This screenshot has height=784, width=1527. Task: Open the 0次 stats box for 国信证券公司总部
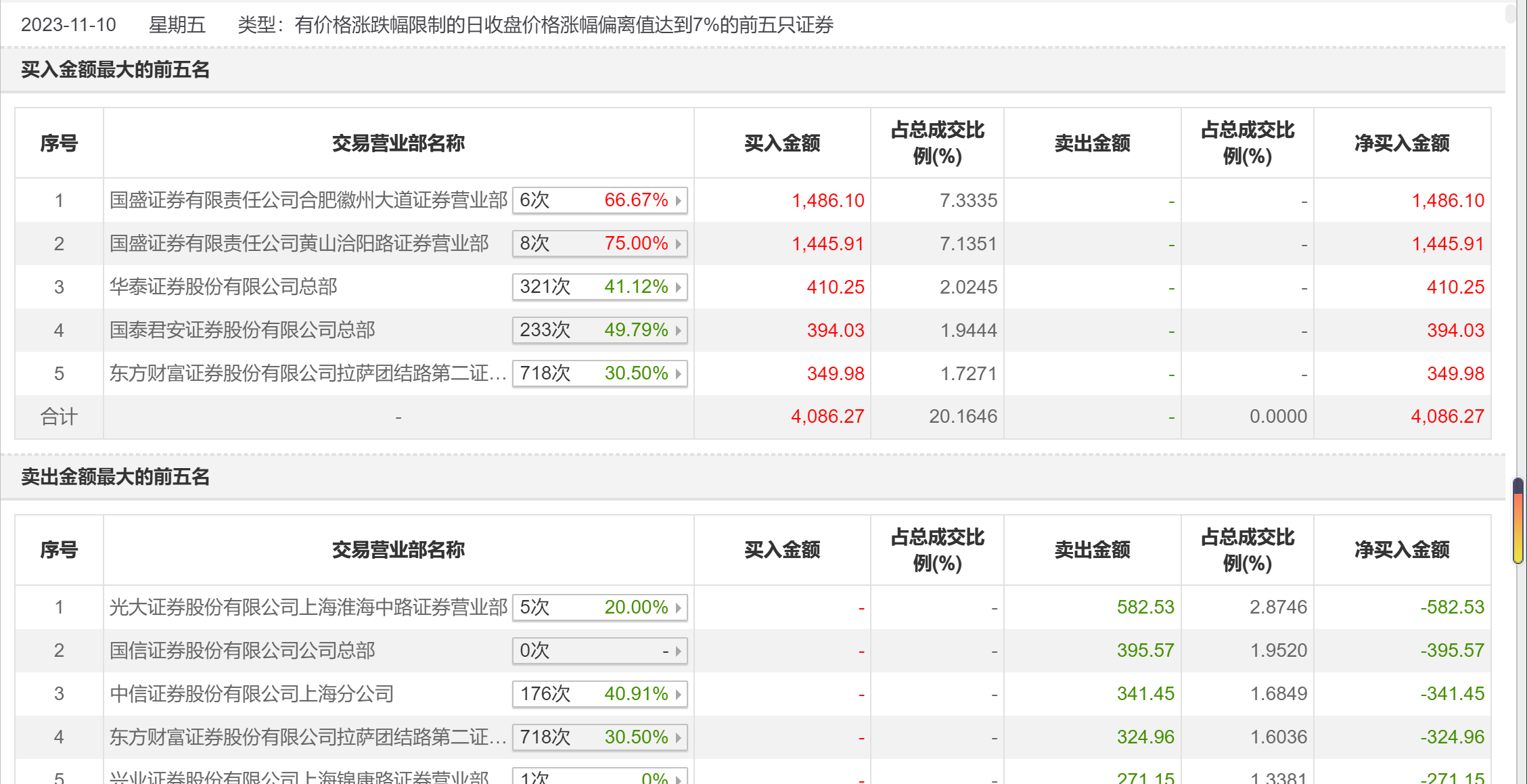[599, 651]
